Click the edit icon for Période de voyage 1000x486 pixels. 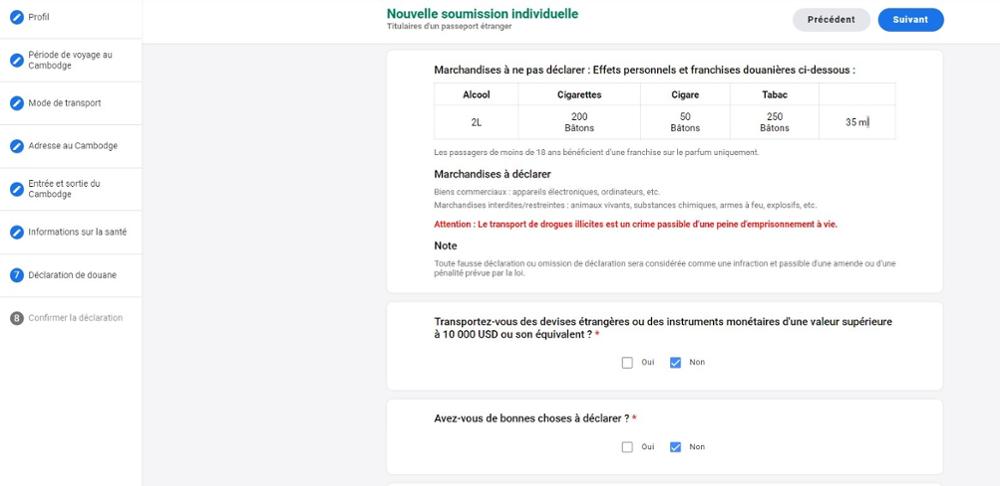pos(17,61)
